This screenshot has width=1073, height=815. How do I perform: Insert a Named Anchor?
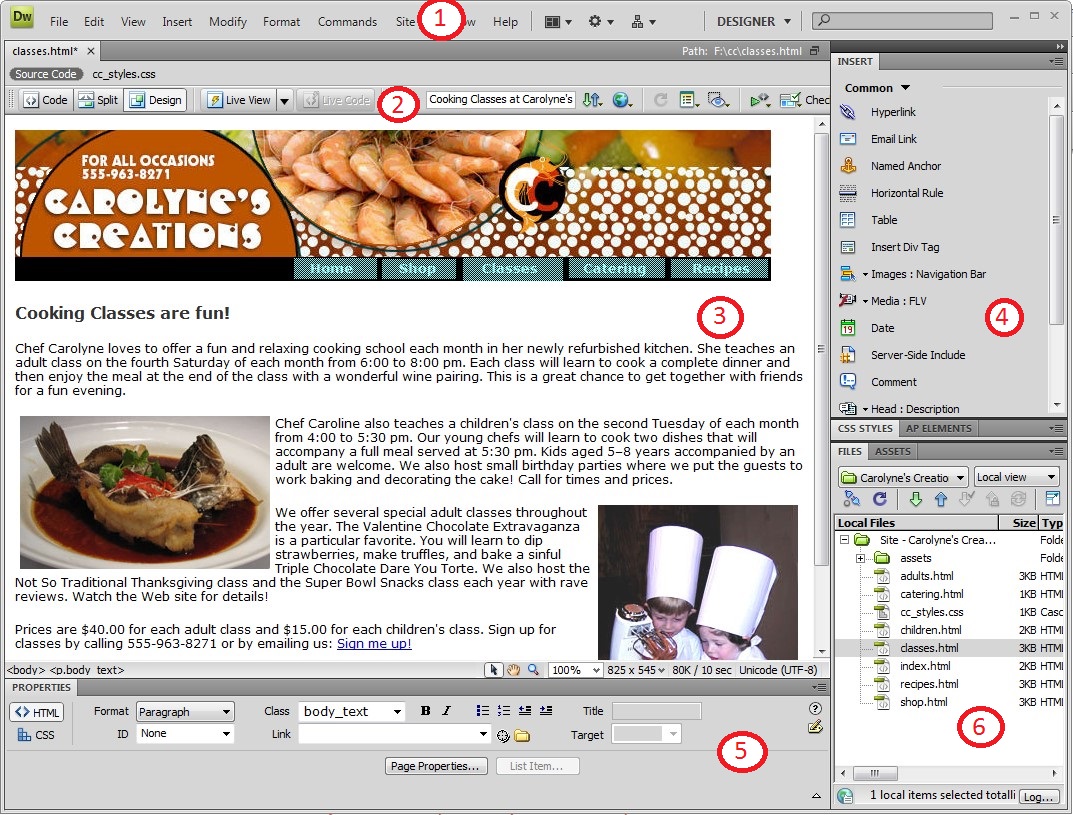905,166
